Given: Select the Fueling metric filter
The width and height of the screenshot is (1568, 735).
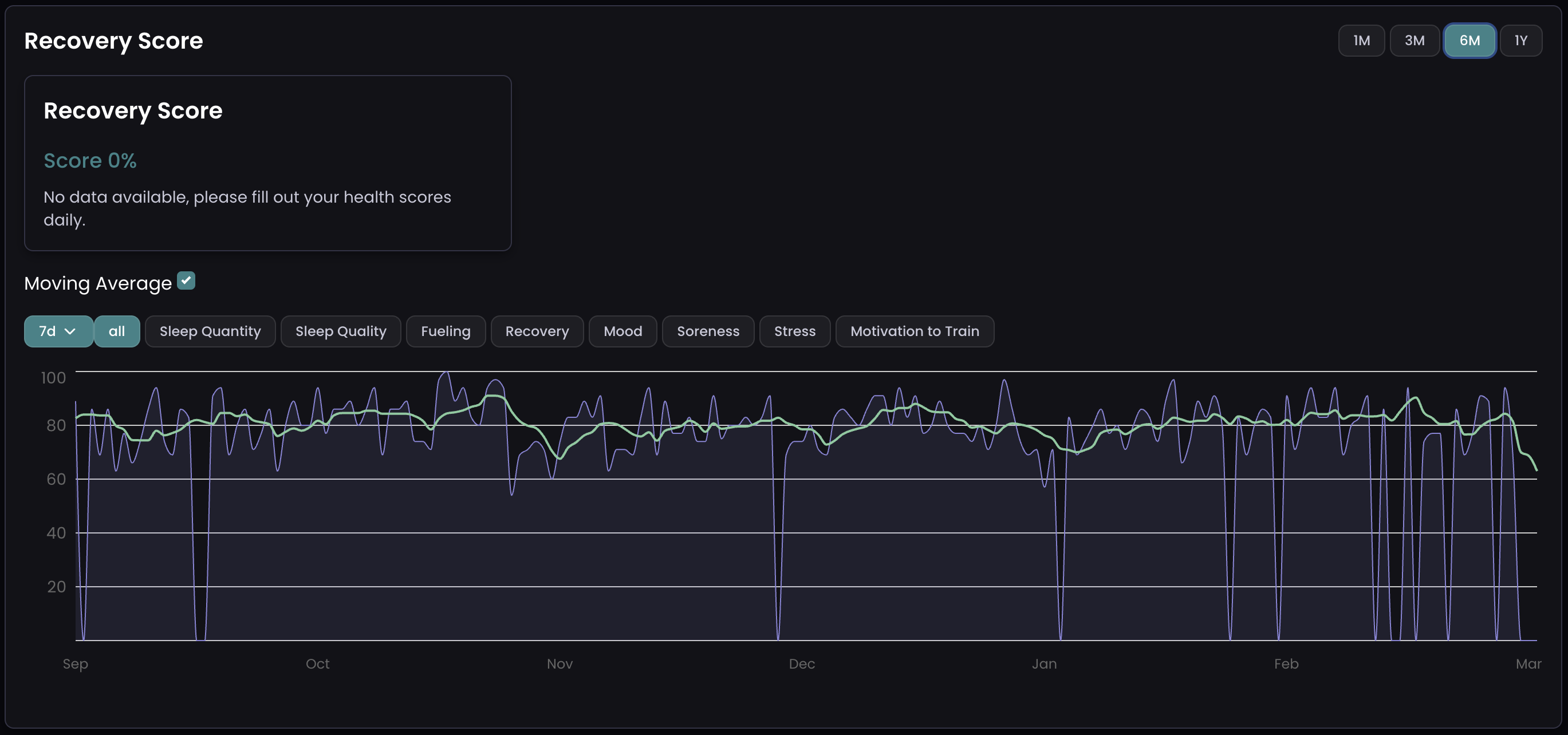Looking at the screenshot, I should click(x=446, y=331).
